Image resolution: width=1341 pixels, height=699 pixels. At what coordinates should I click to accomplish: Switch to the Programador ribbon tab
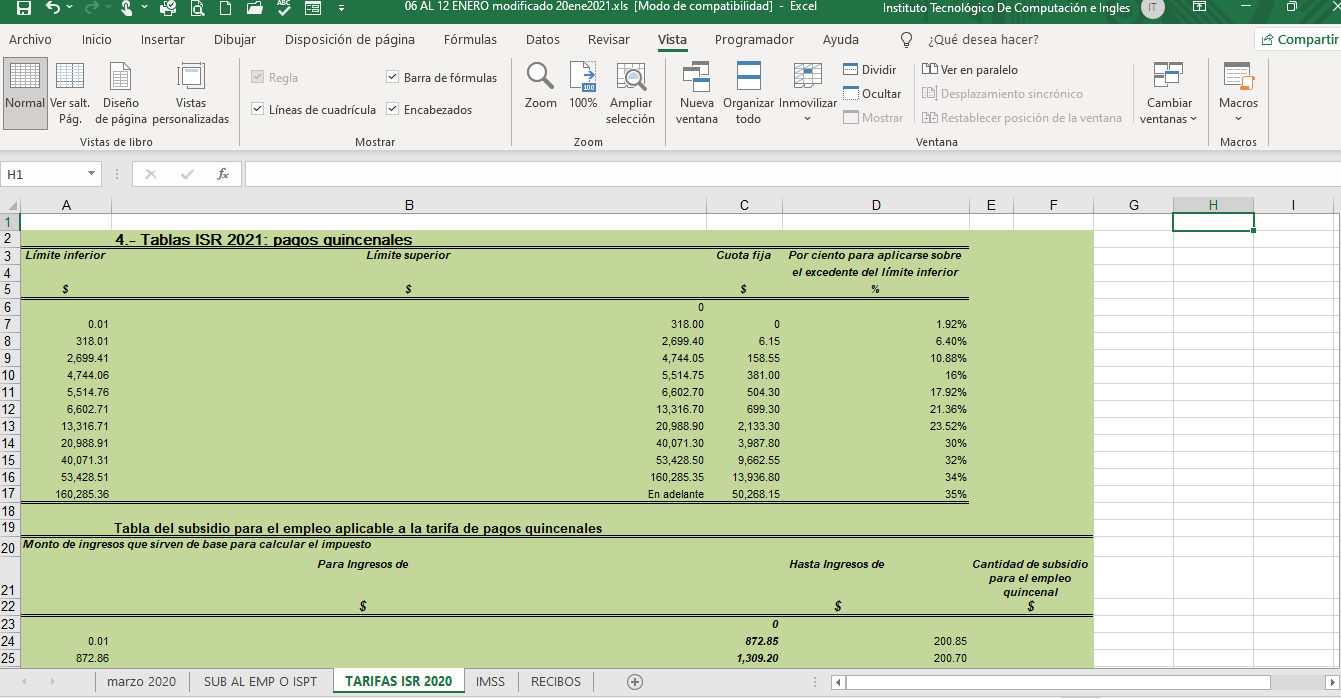[x=754, y=40]
